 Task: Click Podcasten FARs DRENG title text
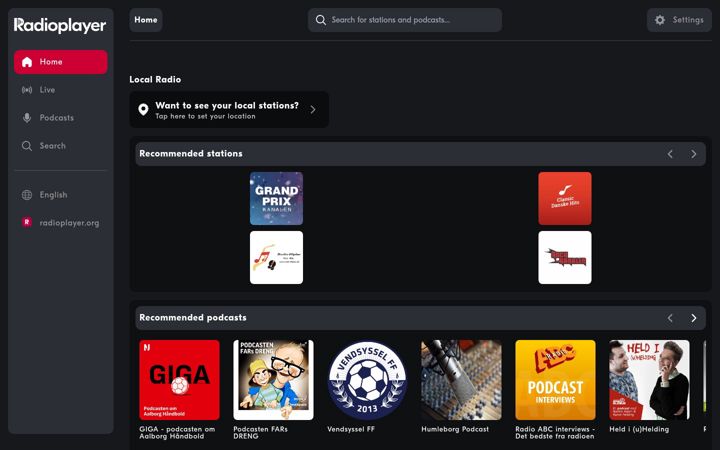tap(260, 433)
